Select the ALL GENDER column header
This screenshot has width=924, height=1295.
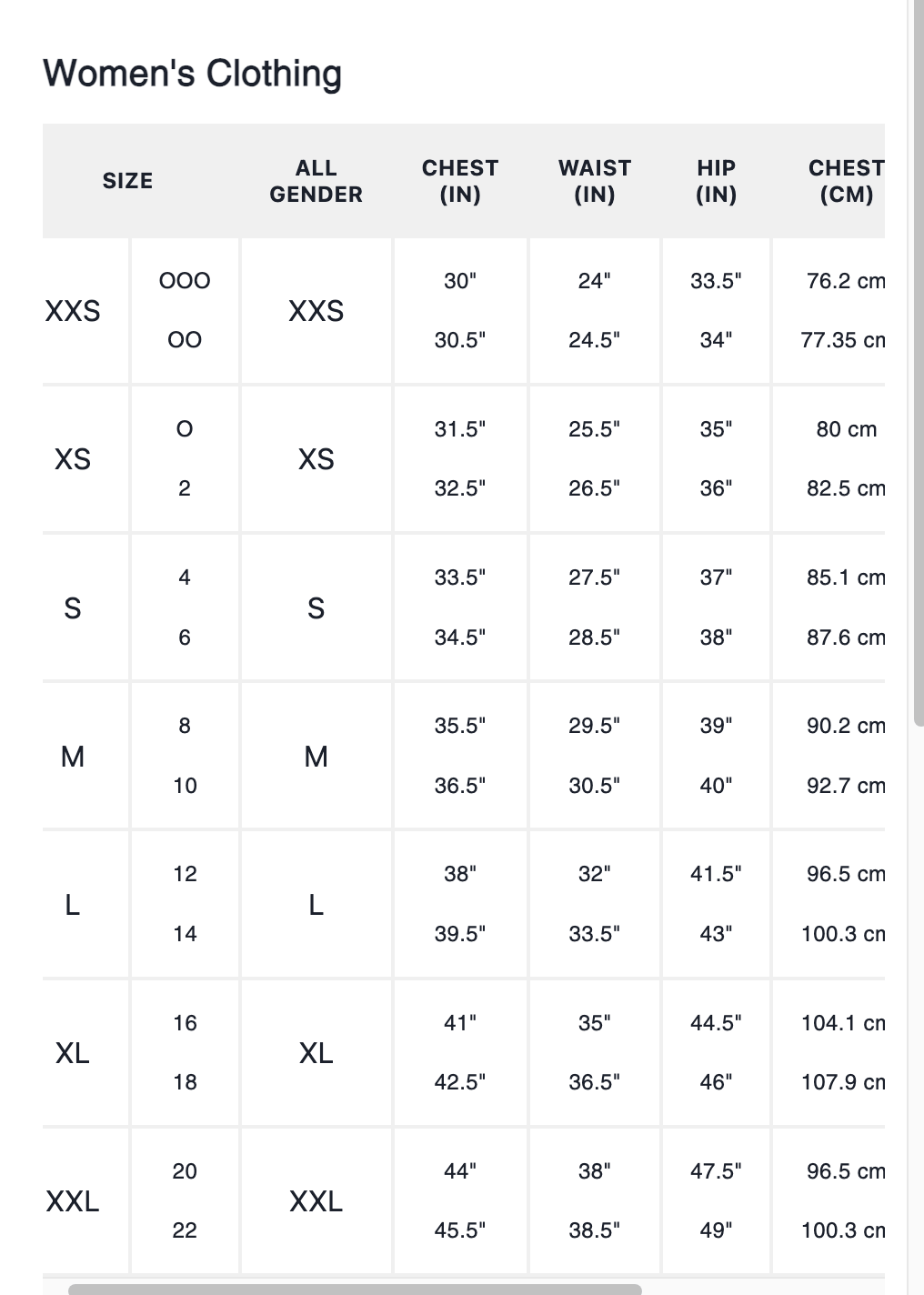point(316,181)
